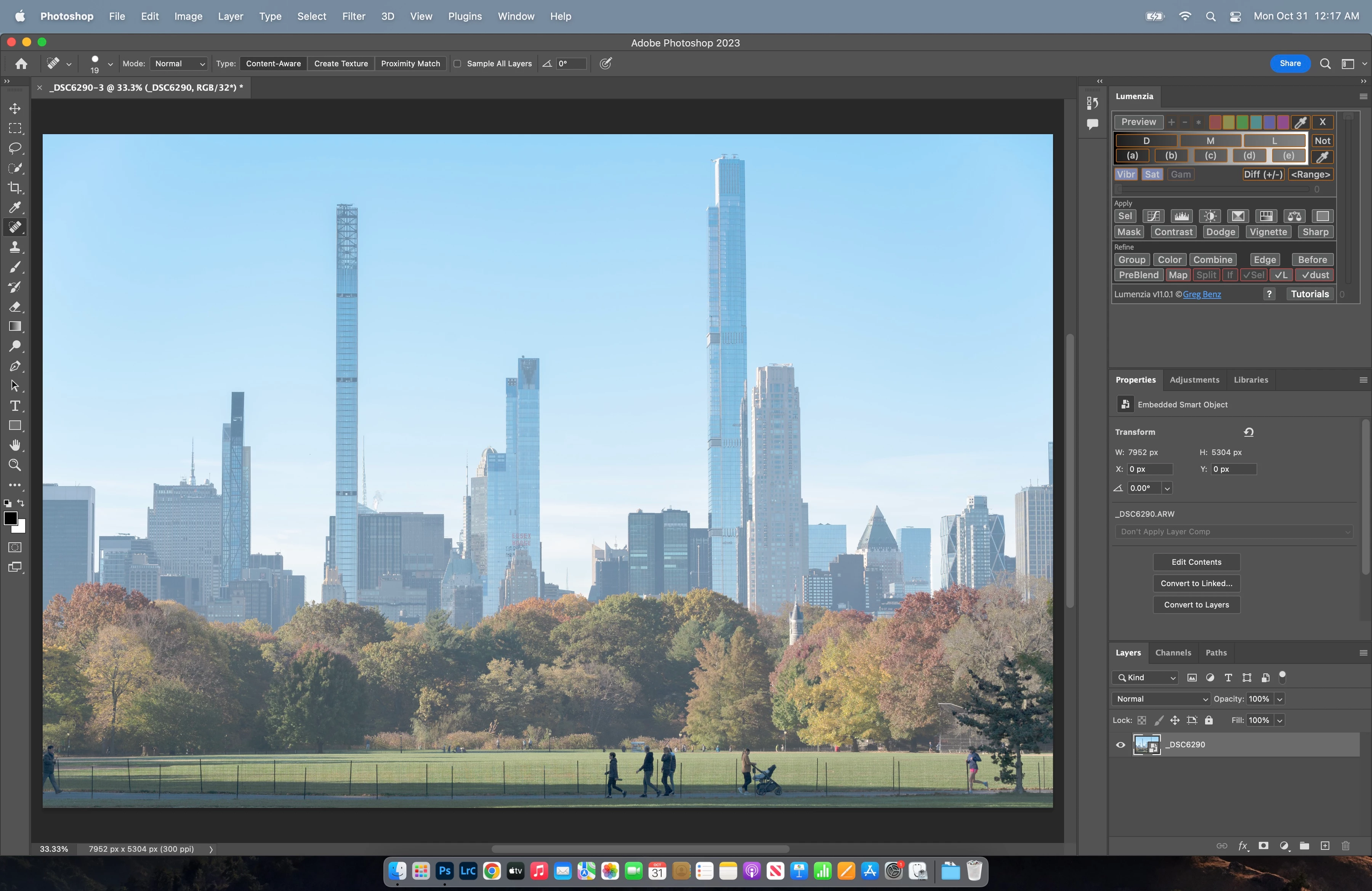This screenshot has width=1372, height=891.
Task: Select the Eyedropper tool in toolbar
Action: tap(15, 207)
